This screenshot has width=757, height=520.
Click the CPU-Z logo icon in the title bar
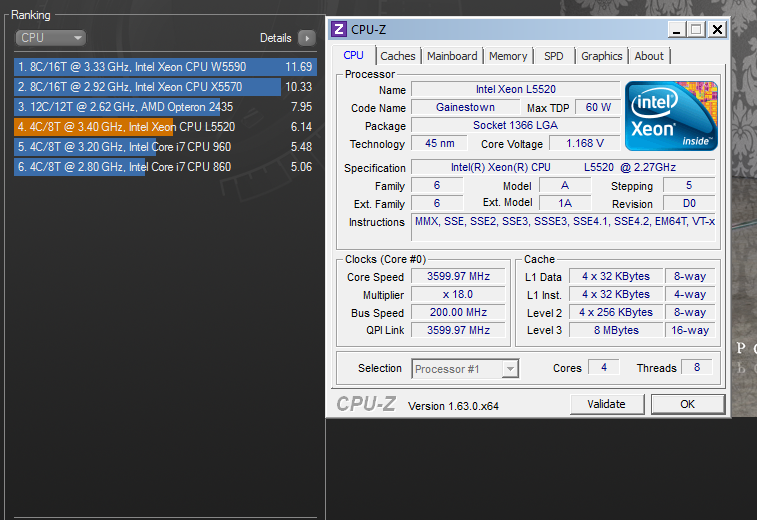tap(339, 29)
